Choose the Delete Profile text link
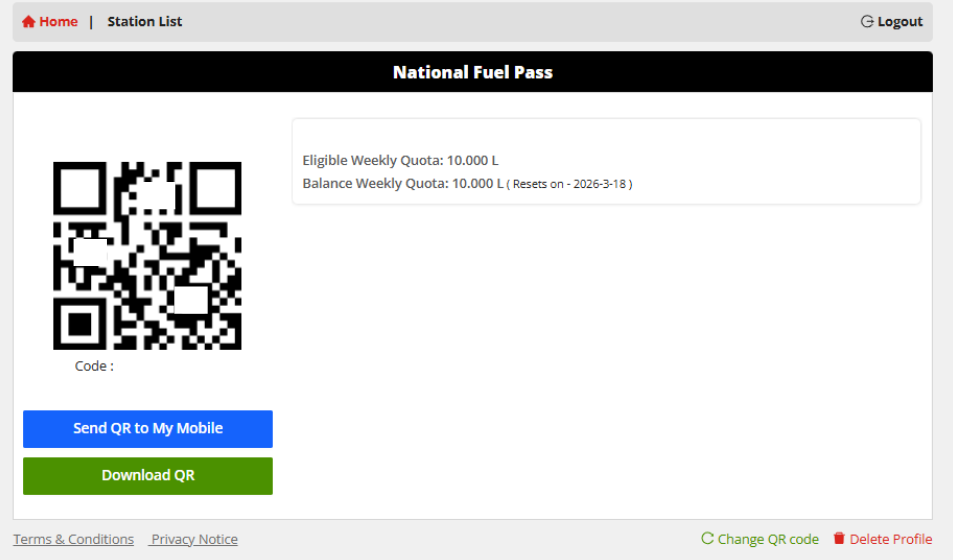This screenshot has width=953, height=560. tap(891, 539)
